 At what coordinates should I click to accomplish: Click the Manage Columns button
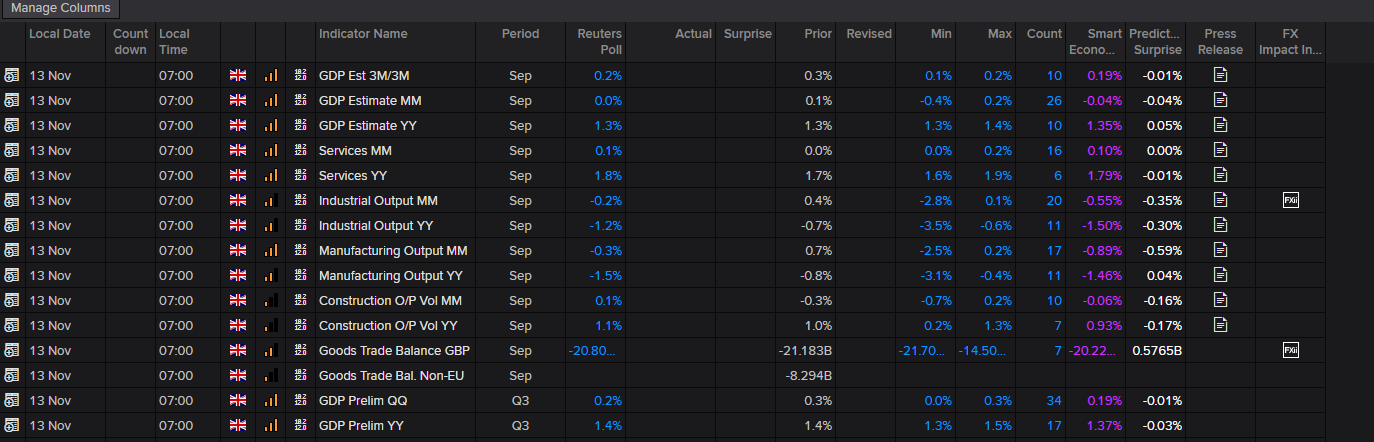tap(61, 9)
